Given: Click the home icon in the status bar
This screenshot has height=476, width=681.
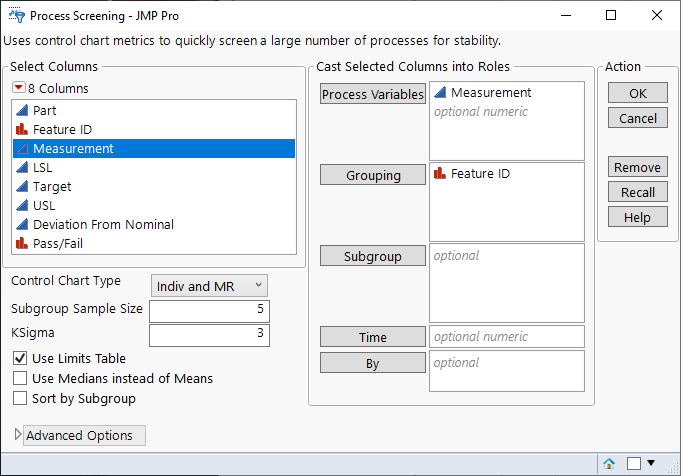Looking at the screenshot, I should pyautogui.click(x=609, y=463).
